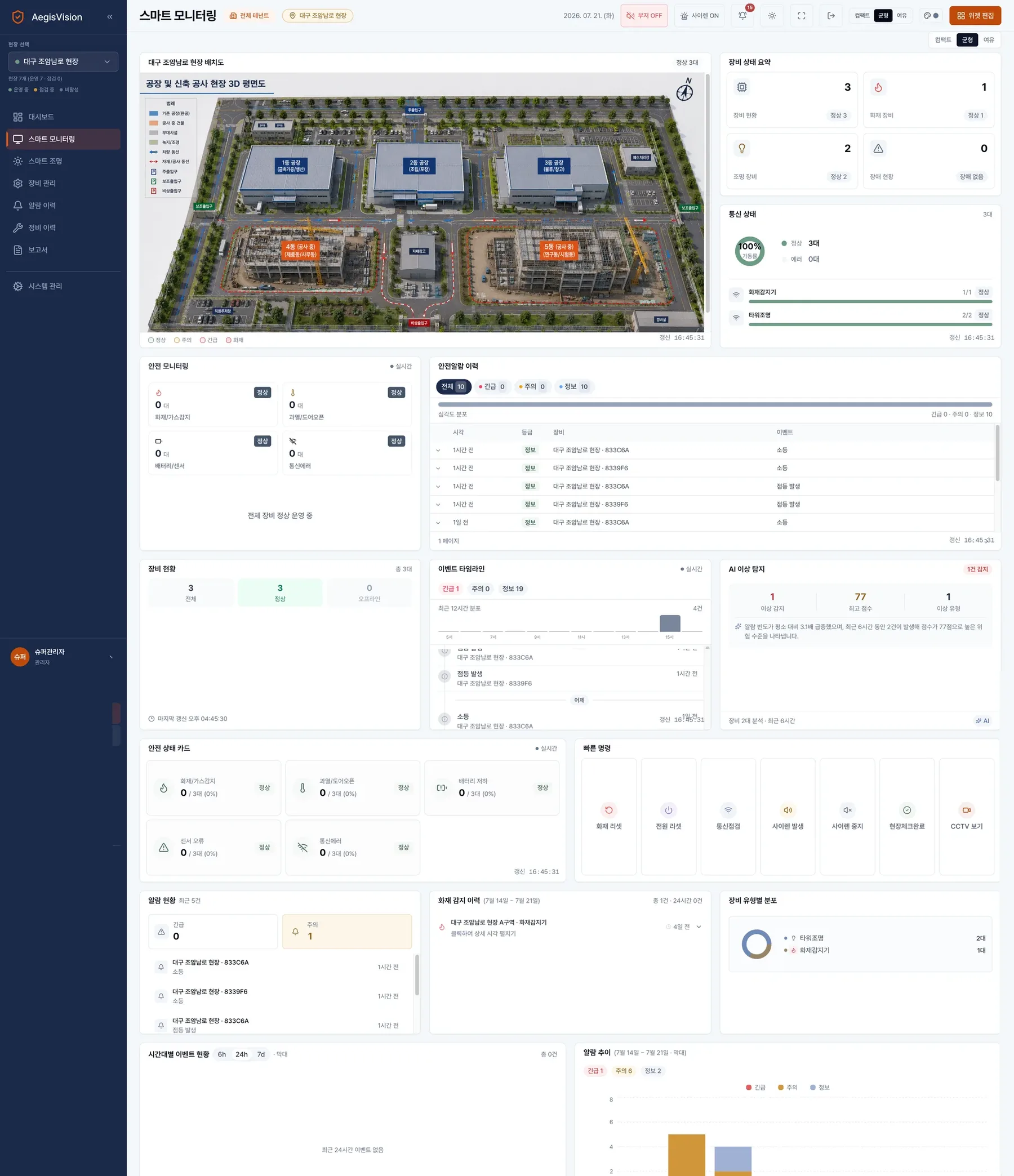The width and height of the screenshot is (1014, 1176).
Task: Open 알람 이력 in the sidebar
Action: (x=63, y=206)
